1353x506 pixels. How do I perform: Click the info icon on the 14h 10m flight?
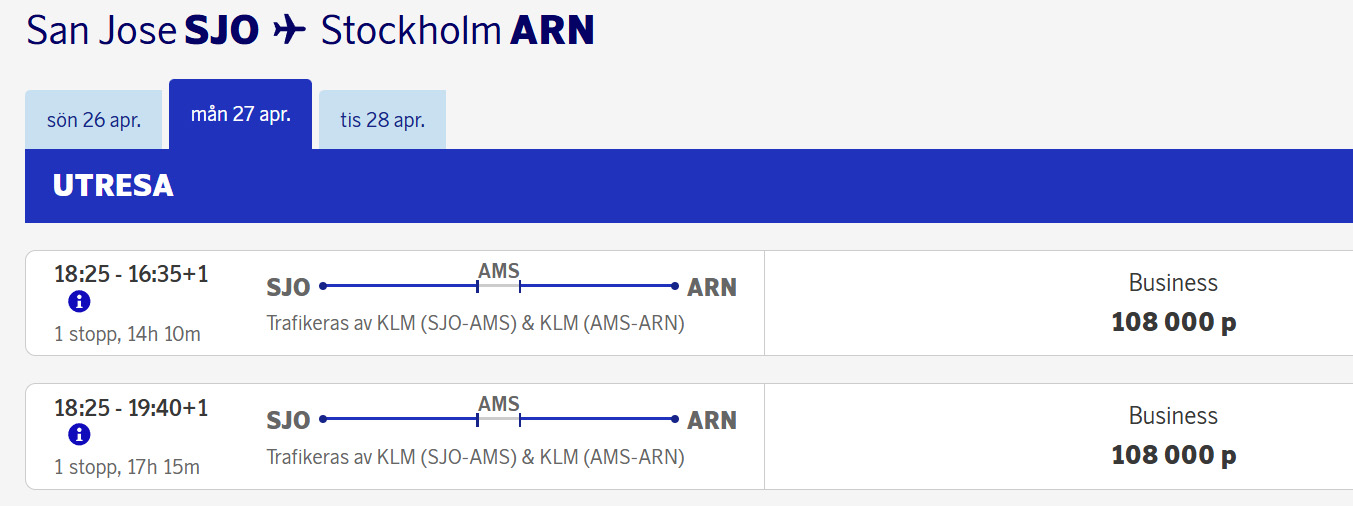pyautogui.click(x=79, y=302)
